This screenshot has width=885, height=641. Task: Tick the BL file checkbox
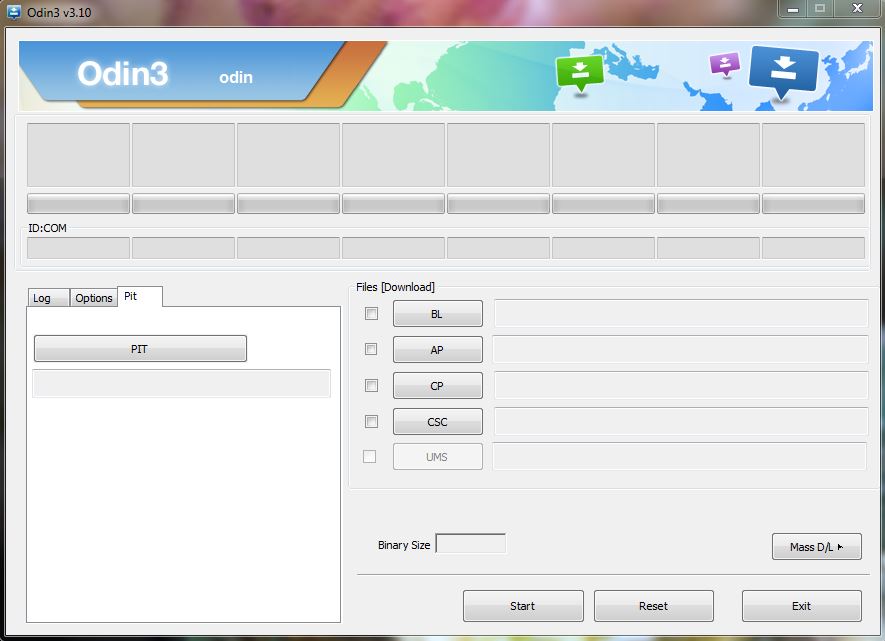click(371, 314)
